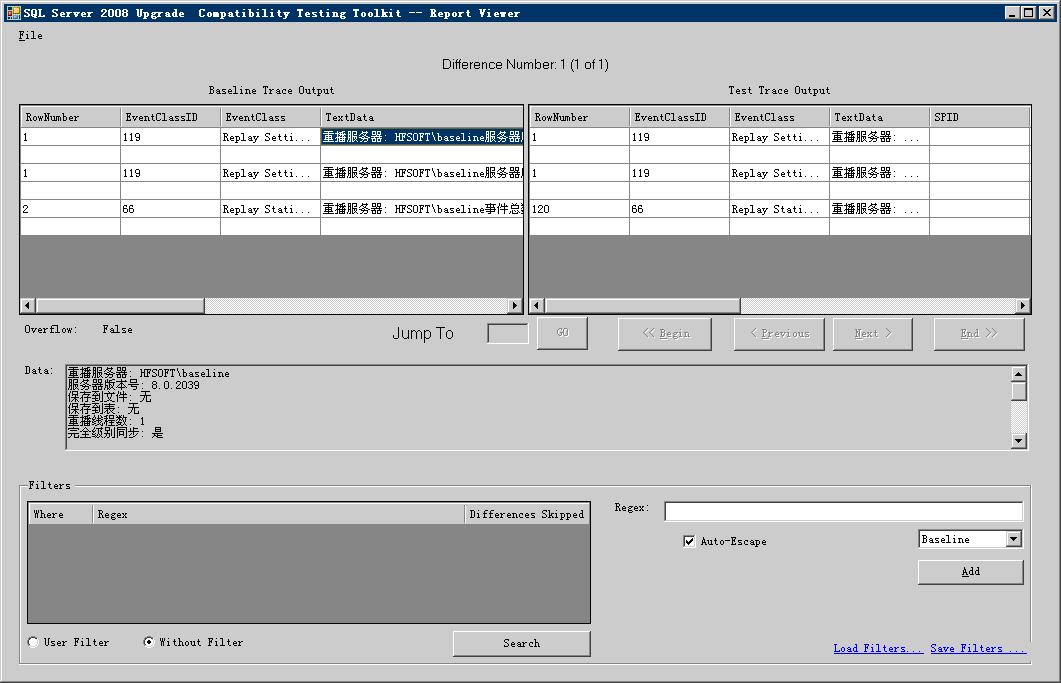
Task: Check the Auto-Escape checkbox
Action: (689, 541)
